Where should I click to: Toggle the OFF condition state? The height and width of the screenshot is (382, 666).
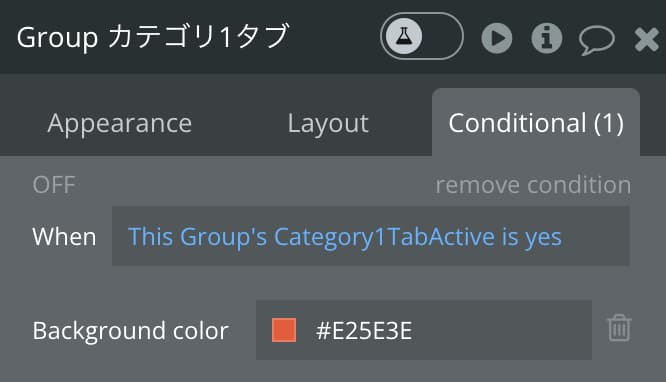(54, 185)
